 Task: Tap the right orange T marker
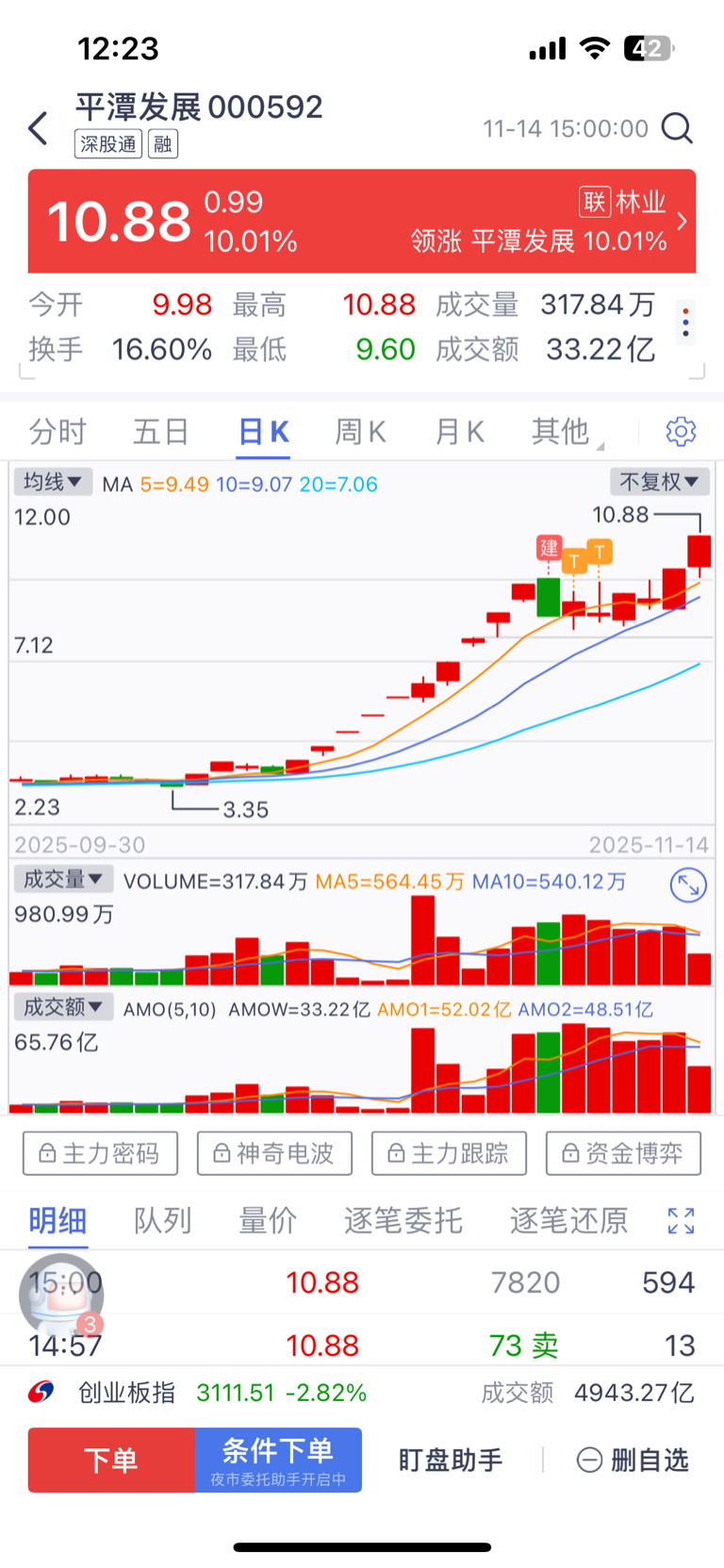(600, 552)
